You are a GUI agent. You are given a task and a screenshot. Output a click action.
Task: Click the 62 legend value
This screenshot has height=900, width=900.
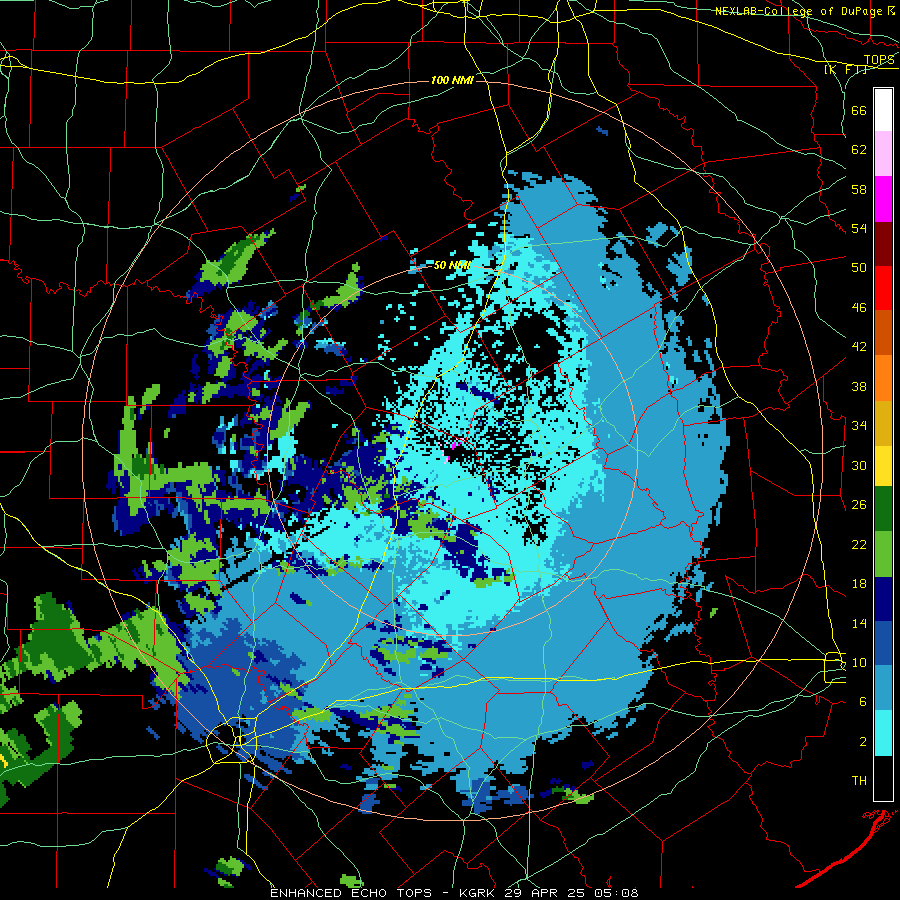859,150
